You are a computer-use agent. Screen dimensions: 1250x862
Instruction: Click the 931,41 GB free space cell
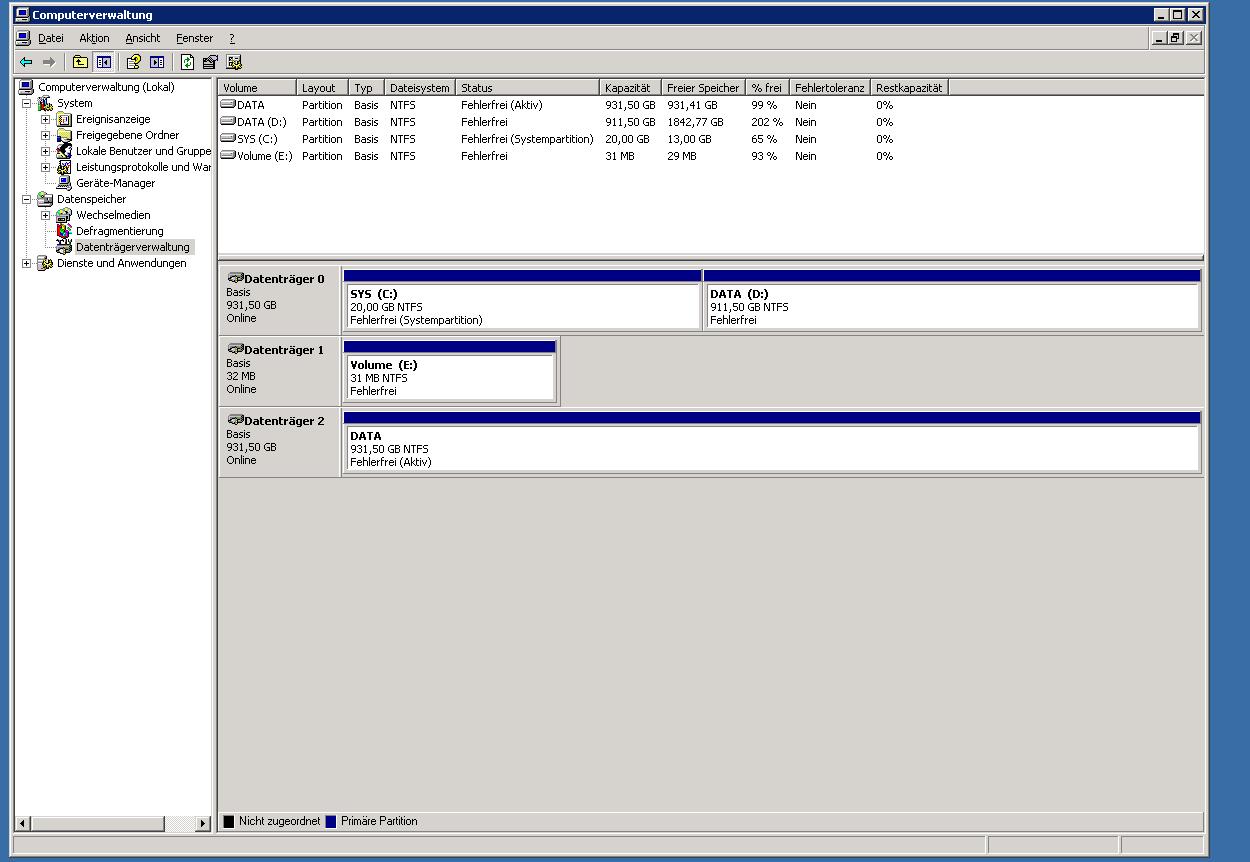692,105
